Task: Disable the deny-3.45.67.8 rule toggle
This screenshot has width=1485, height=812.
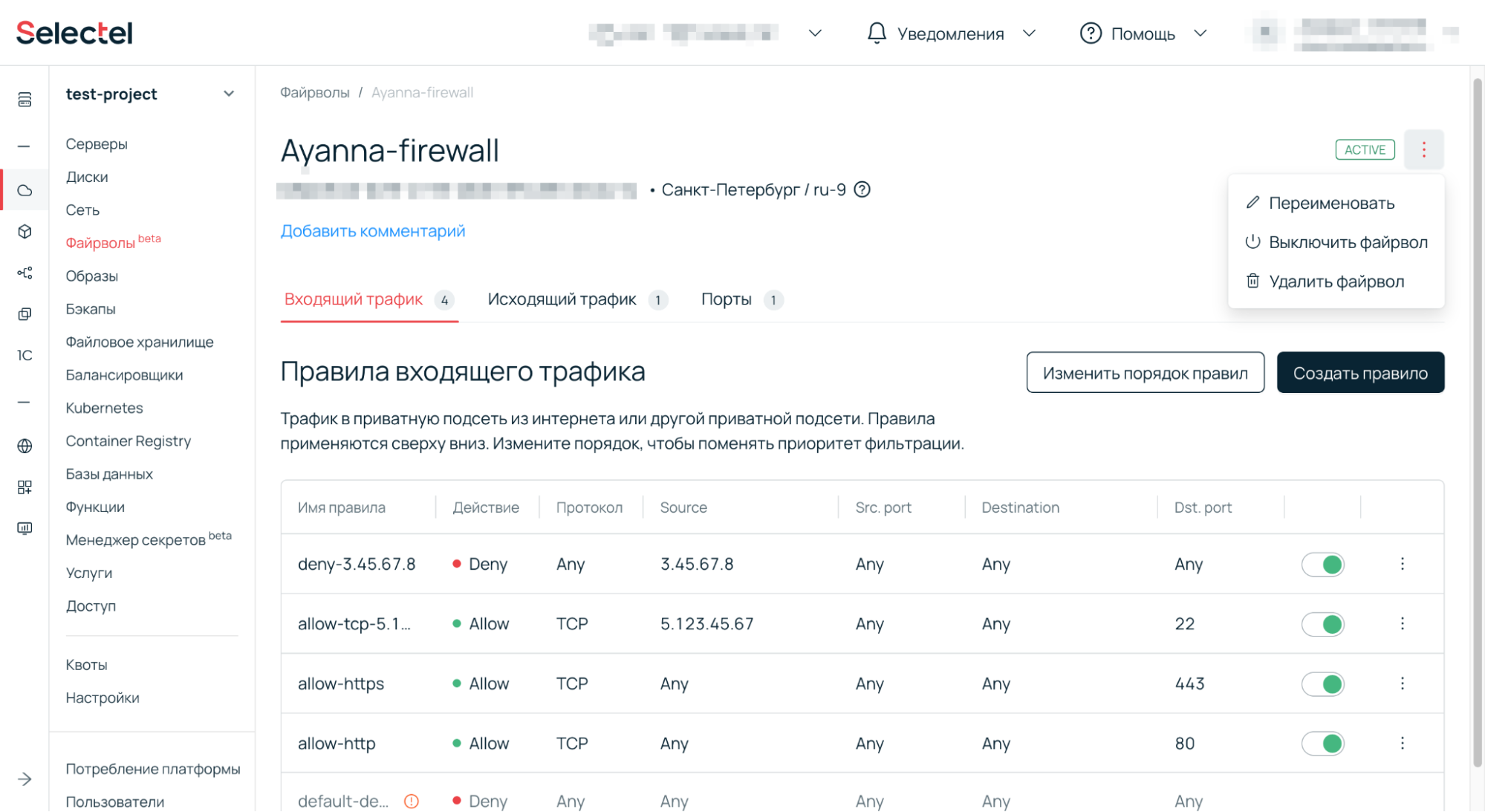Action: tap(1323, 564)
